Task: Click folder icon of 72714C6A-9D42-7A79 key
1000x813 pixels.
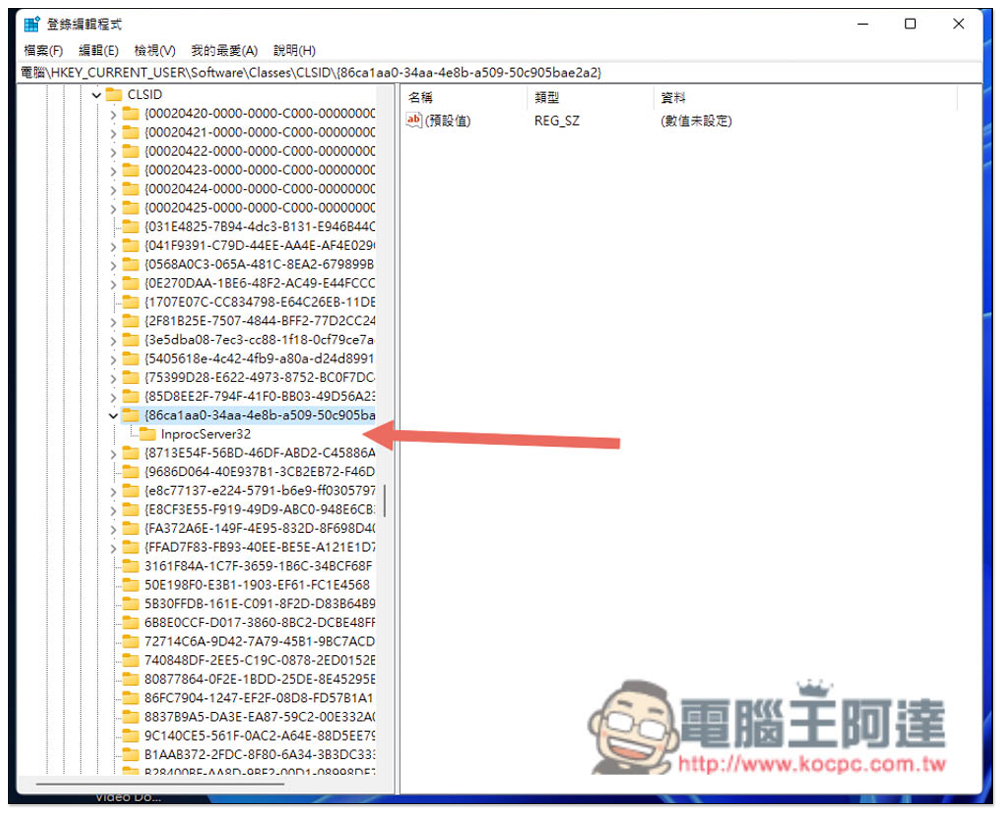Action: (x=131, y=641)
